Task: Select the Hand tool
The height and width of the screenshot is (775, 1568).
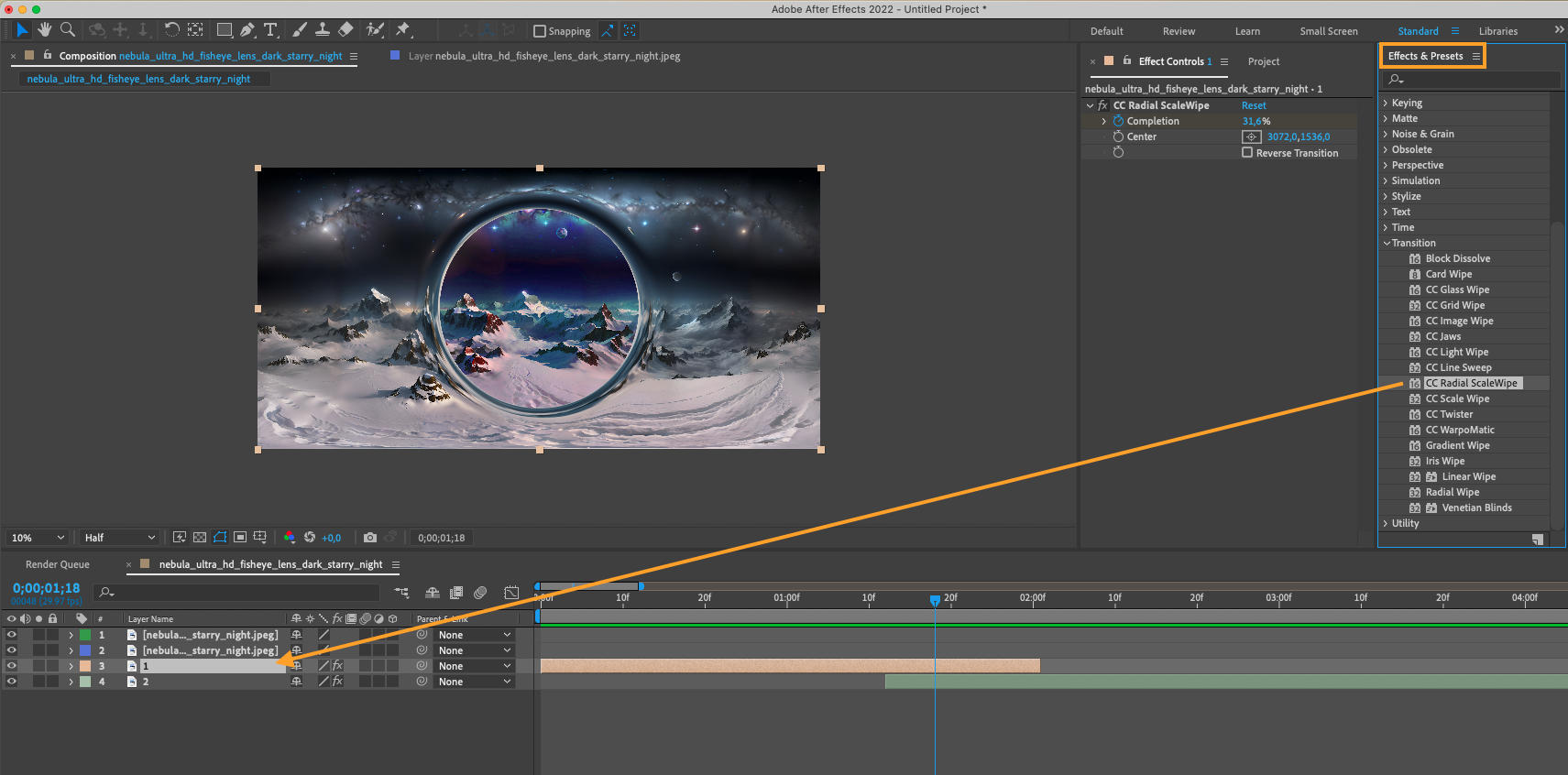Action: click(x=44, y=30)
